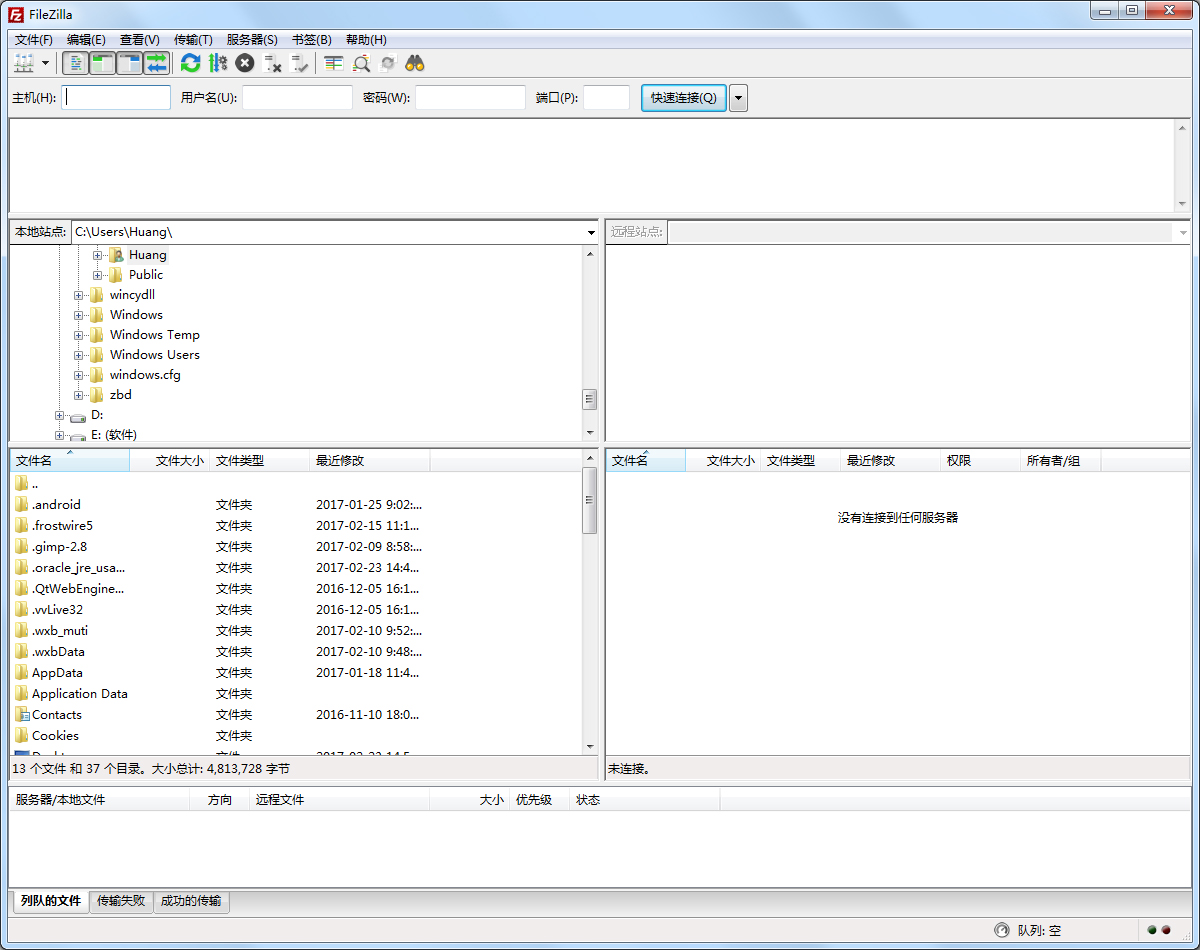
Task: Expand the Windows folder in tree
Action: click(79, 315)
